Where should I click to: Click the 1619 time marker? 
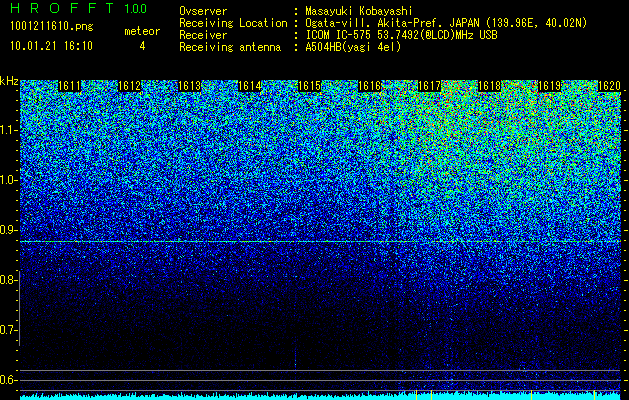point(549,86)
